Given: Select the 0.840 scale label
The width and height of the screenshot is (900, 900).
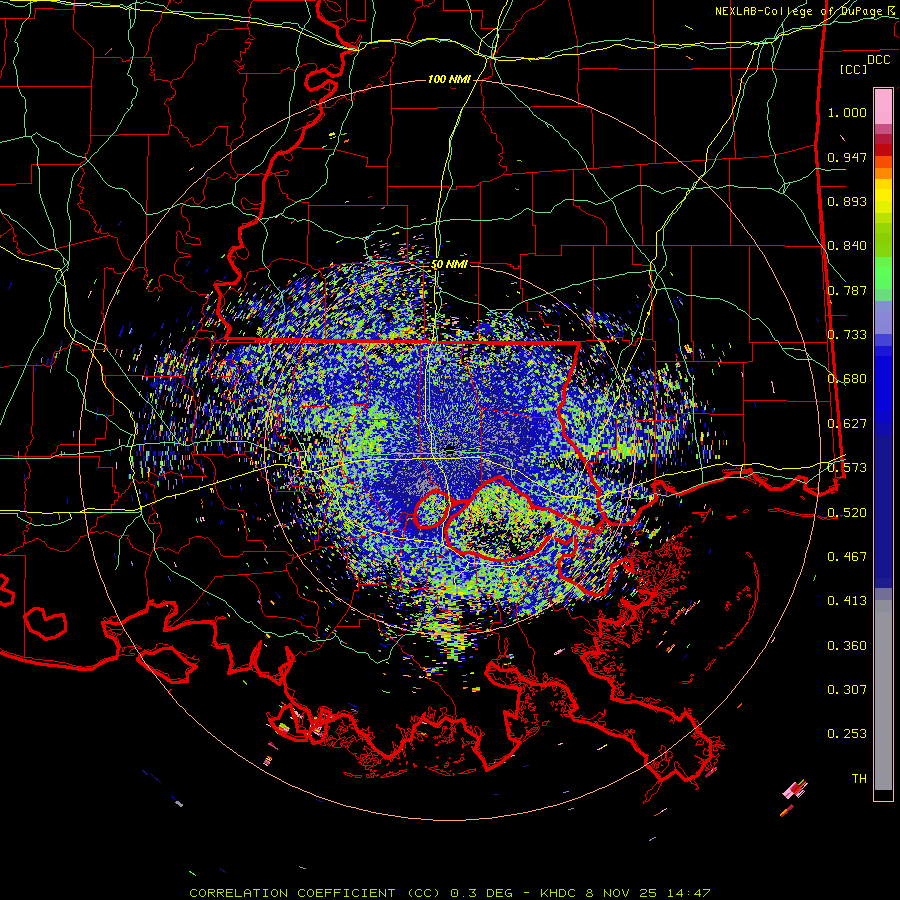Looking at the screenshot, I should coord(847,246).
